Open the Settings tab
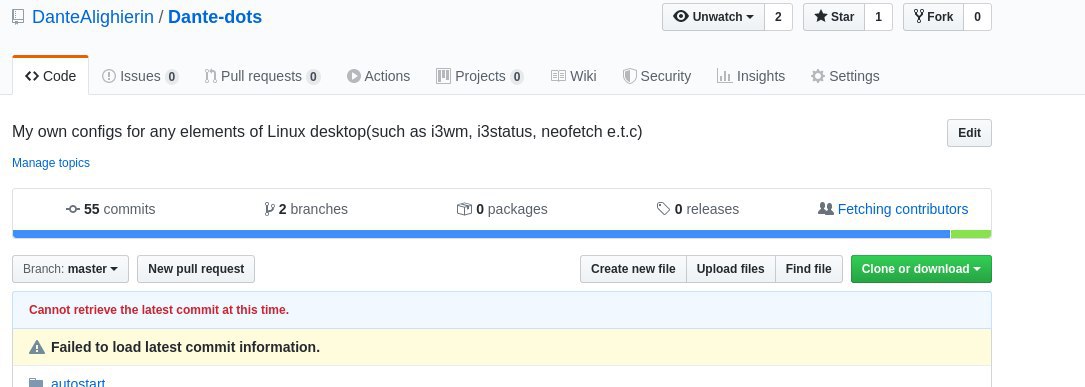 pyautogui.click(x=845, y=76)
